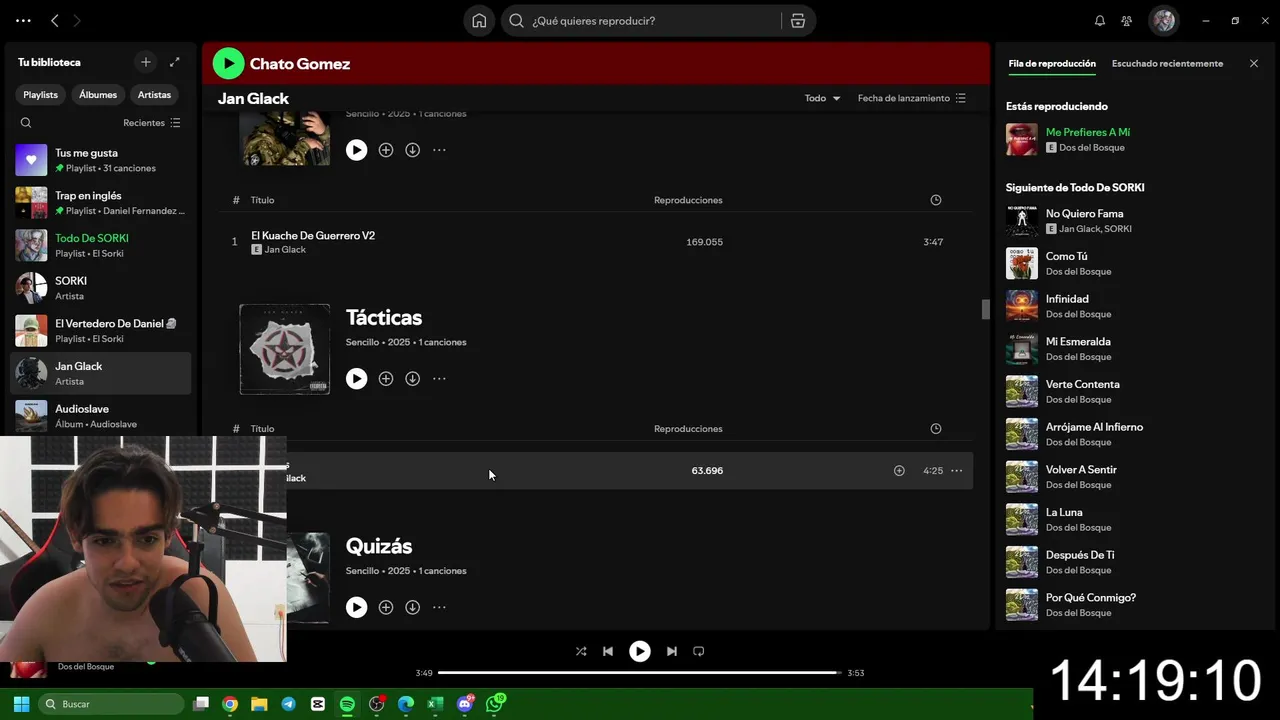The width and height of the screenshot is (1280, 720).
Task: Close the queue side panel
Action: tap(1254, 64)
